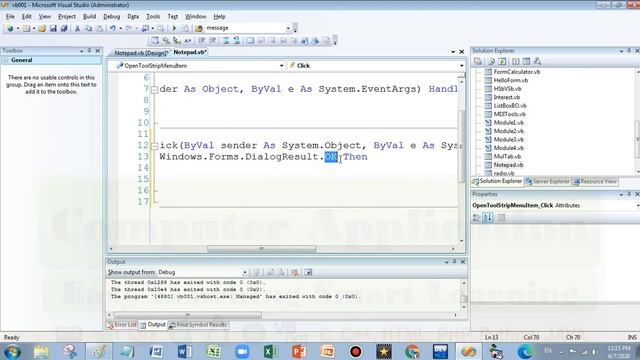This screenshot has width=640, height=360.
Task: Switch to the Resource View tab
Action: click(x=596, y=182)
